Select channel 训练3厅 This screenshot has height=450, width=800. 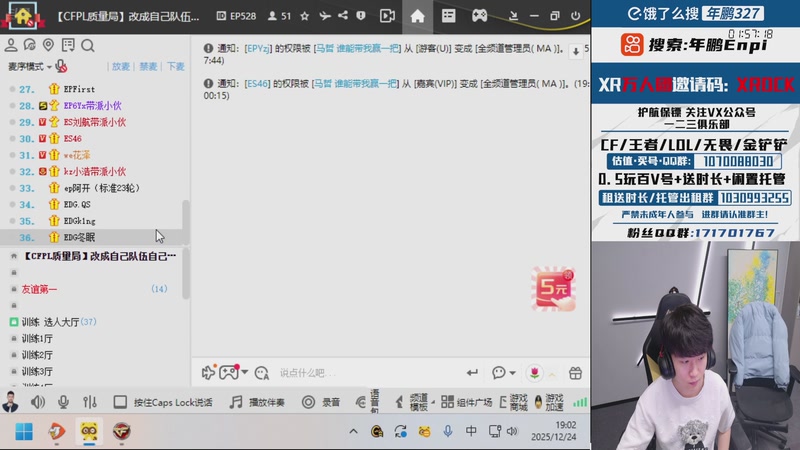37,371
